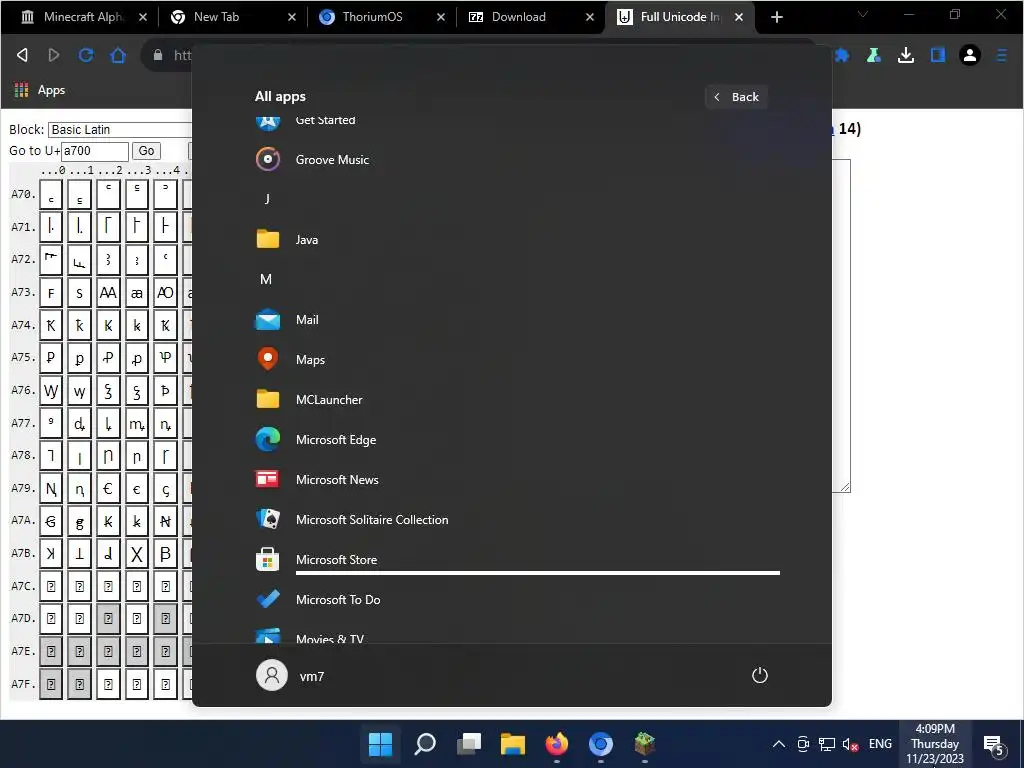Select character cell in row A79 column 2
This screenshot has width=1024, height=768.
[108, 488]
